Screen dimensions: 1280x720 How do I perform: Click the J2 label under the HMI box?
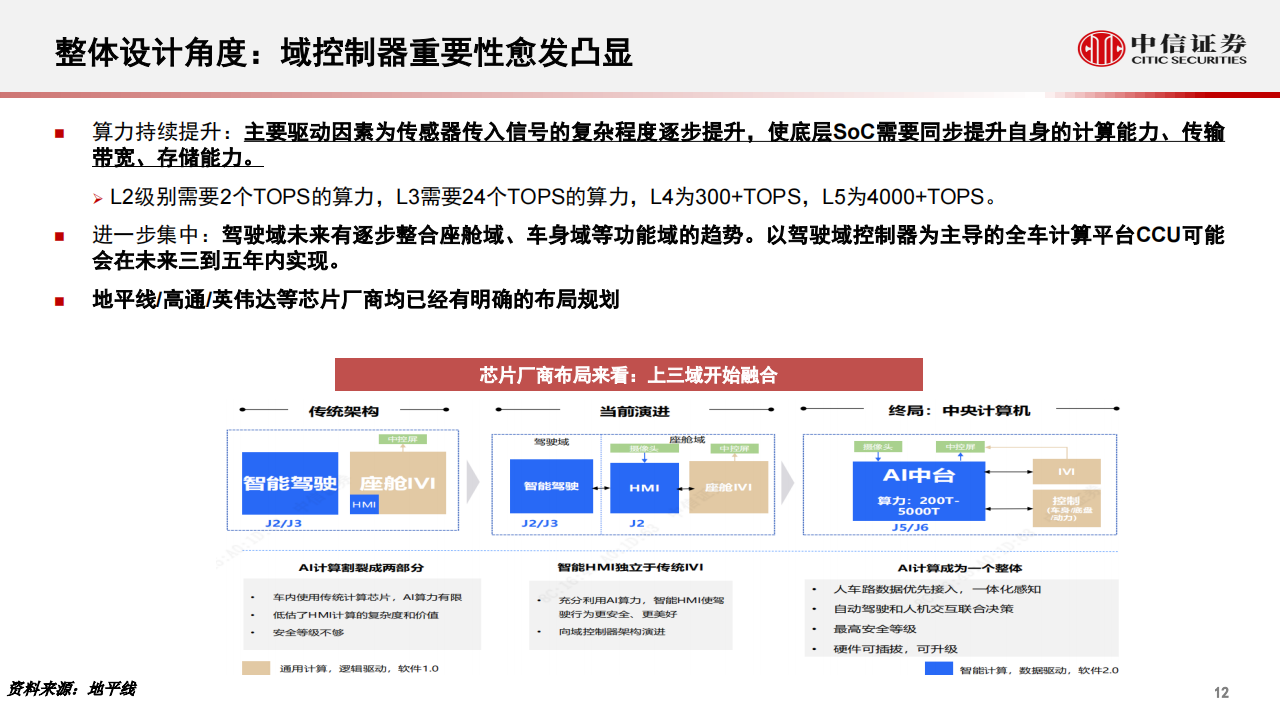point(637,523)
